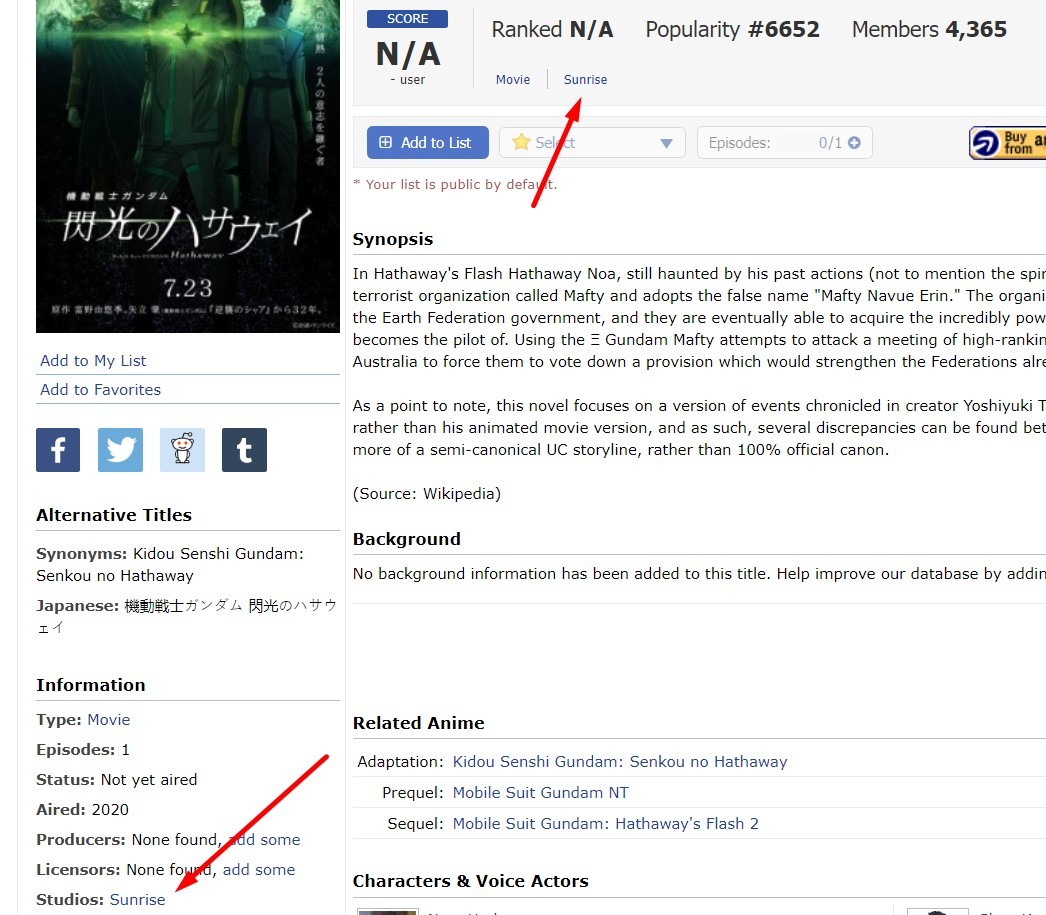Click the Movie link under ranking
The image size is (1046, 915).
pyautogui.click(x=513, y=80)
